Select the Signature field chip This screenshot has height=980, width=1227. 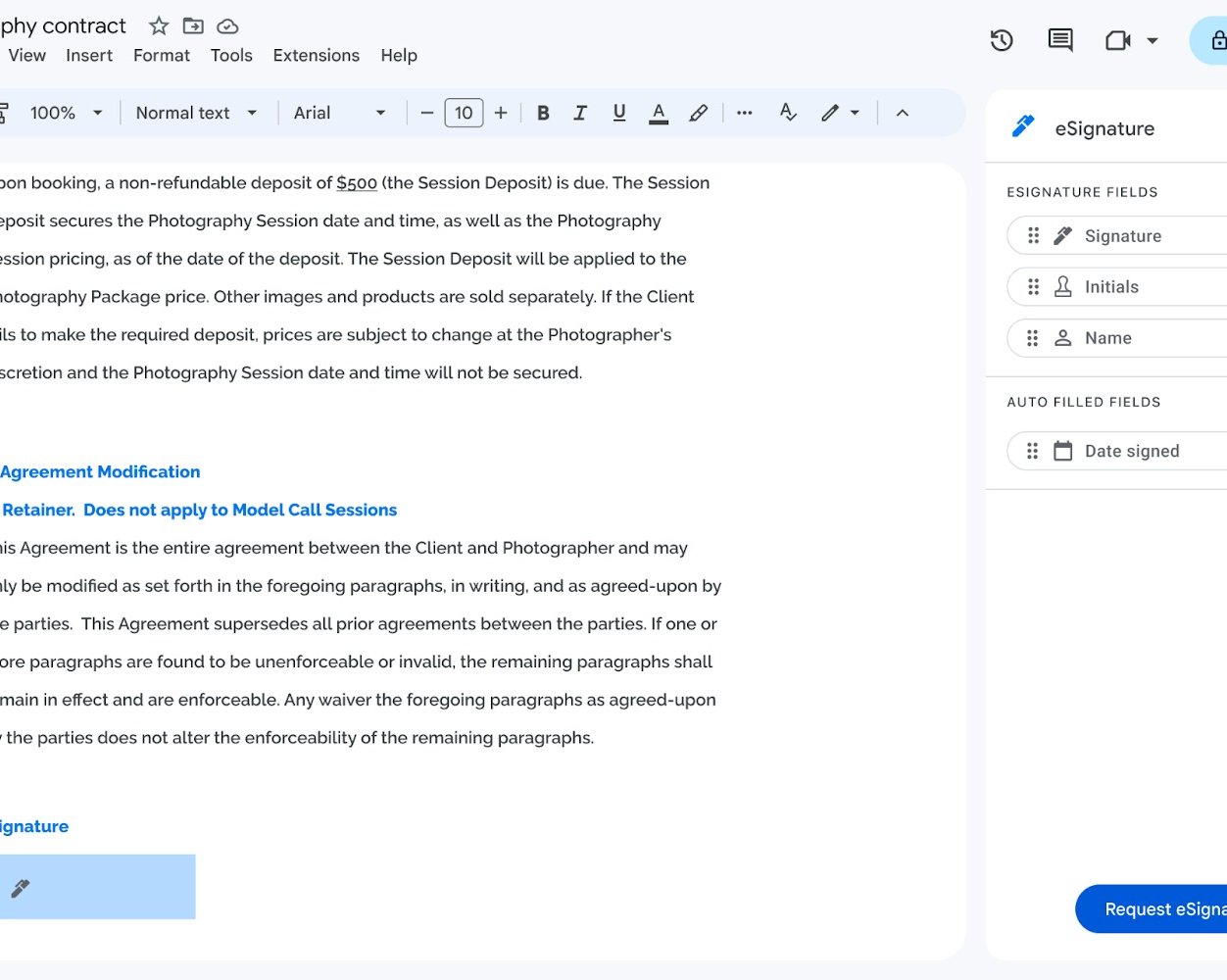[x=1117, y=236]
